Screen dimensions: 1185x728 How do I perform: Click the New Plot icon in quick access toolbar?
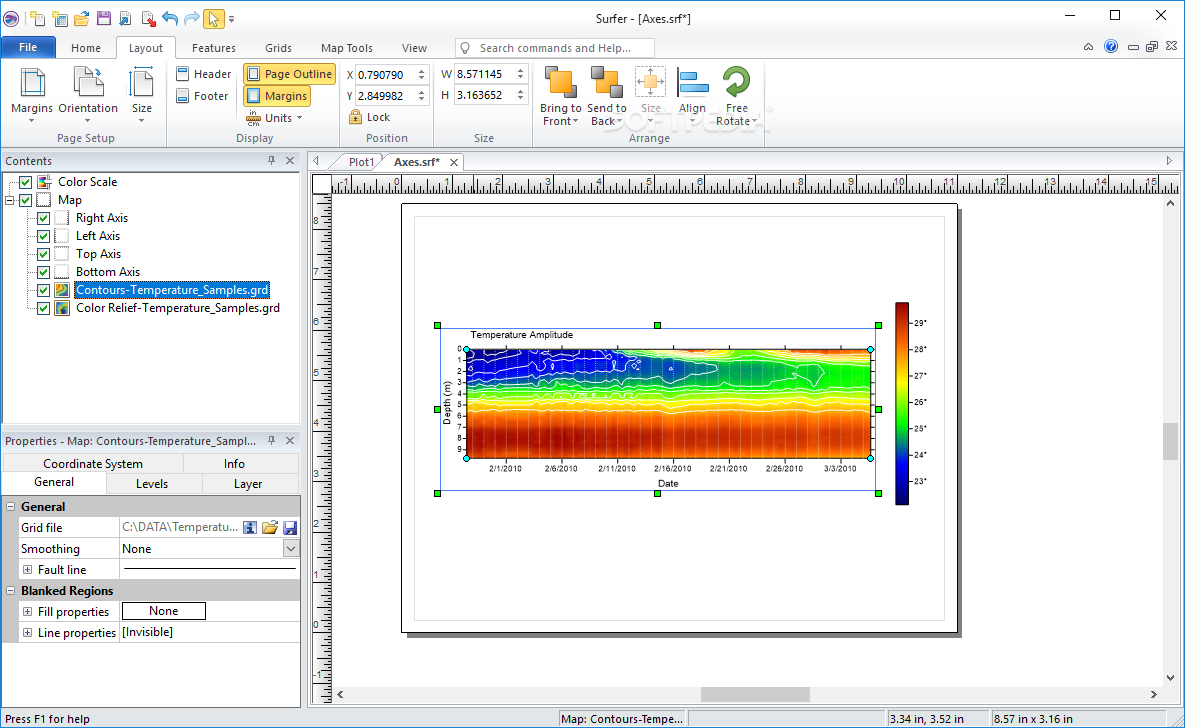(36, 18)
